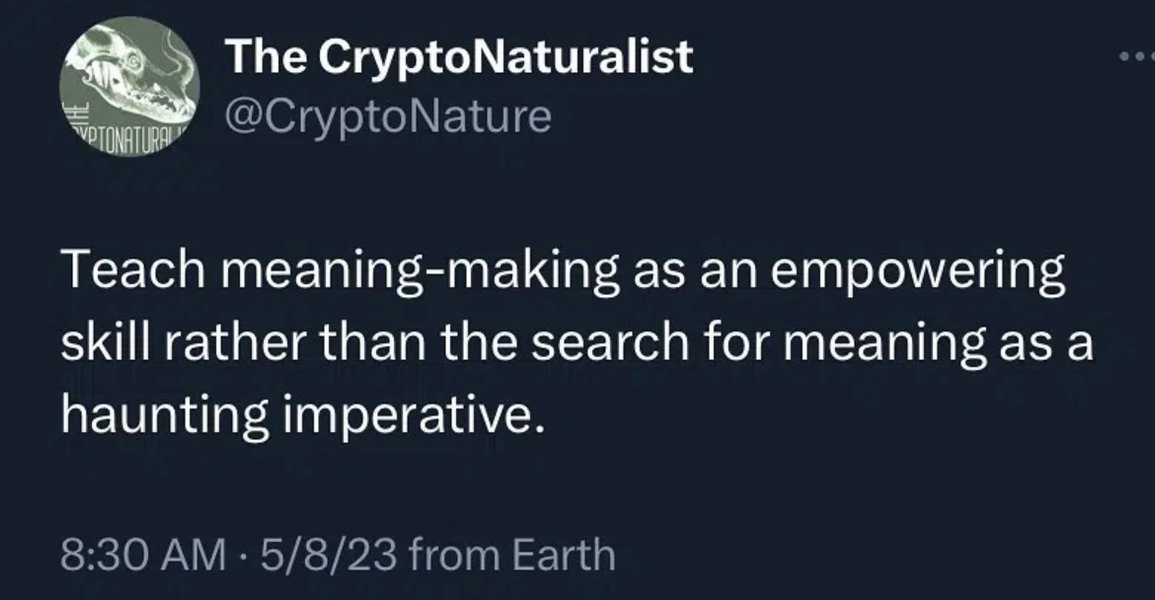Click the word "haunting" in the tweet
The image size is (1155, 600).
click(164, 417)
